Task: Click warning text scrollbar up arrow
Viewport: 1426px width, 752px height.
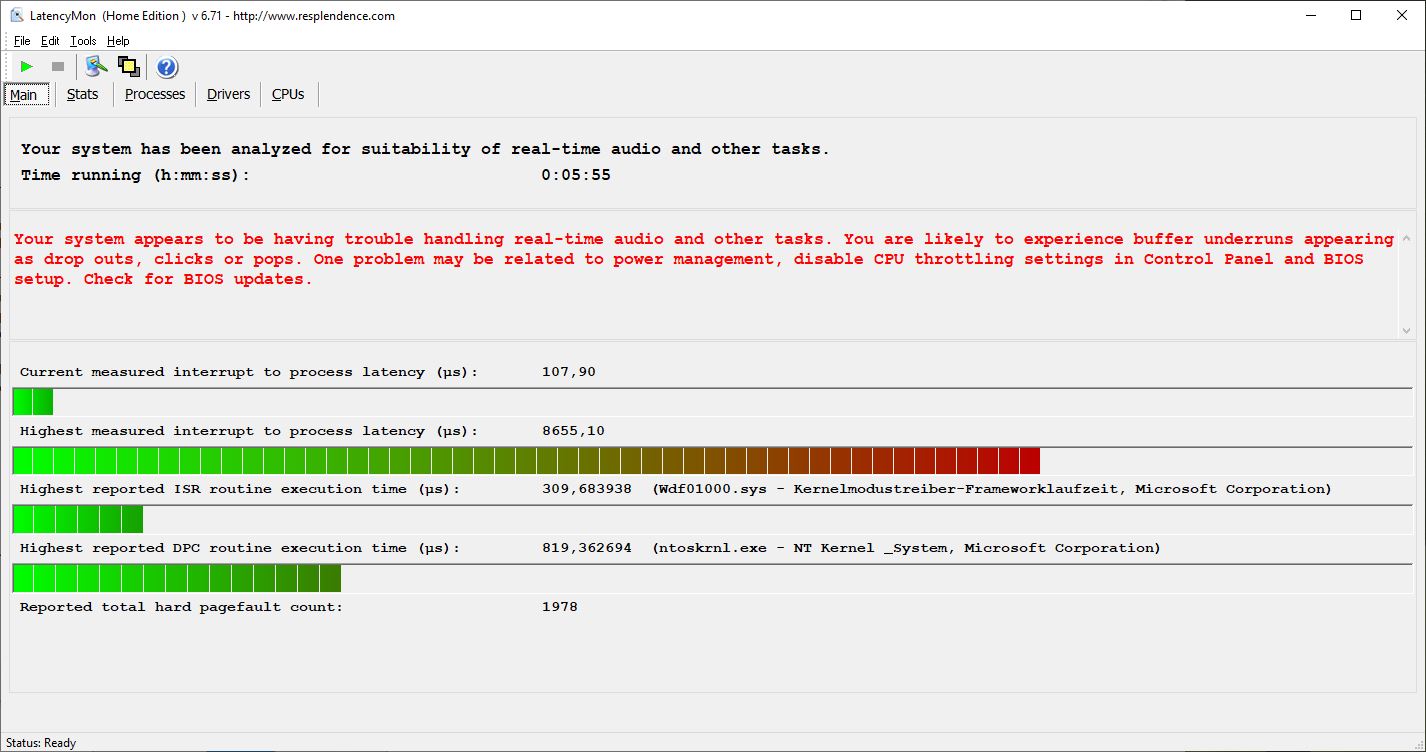Action: [1407, 238]
